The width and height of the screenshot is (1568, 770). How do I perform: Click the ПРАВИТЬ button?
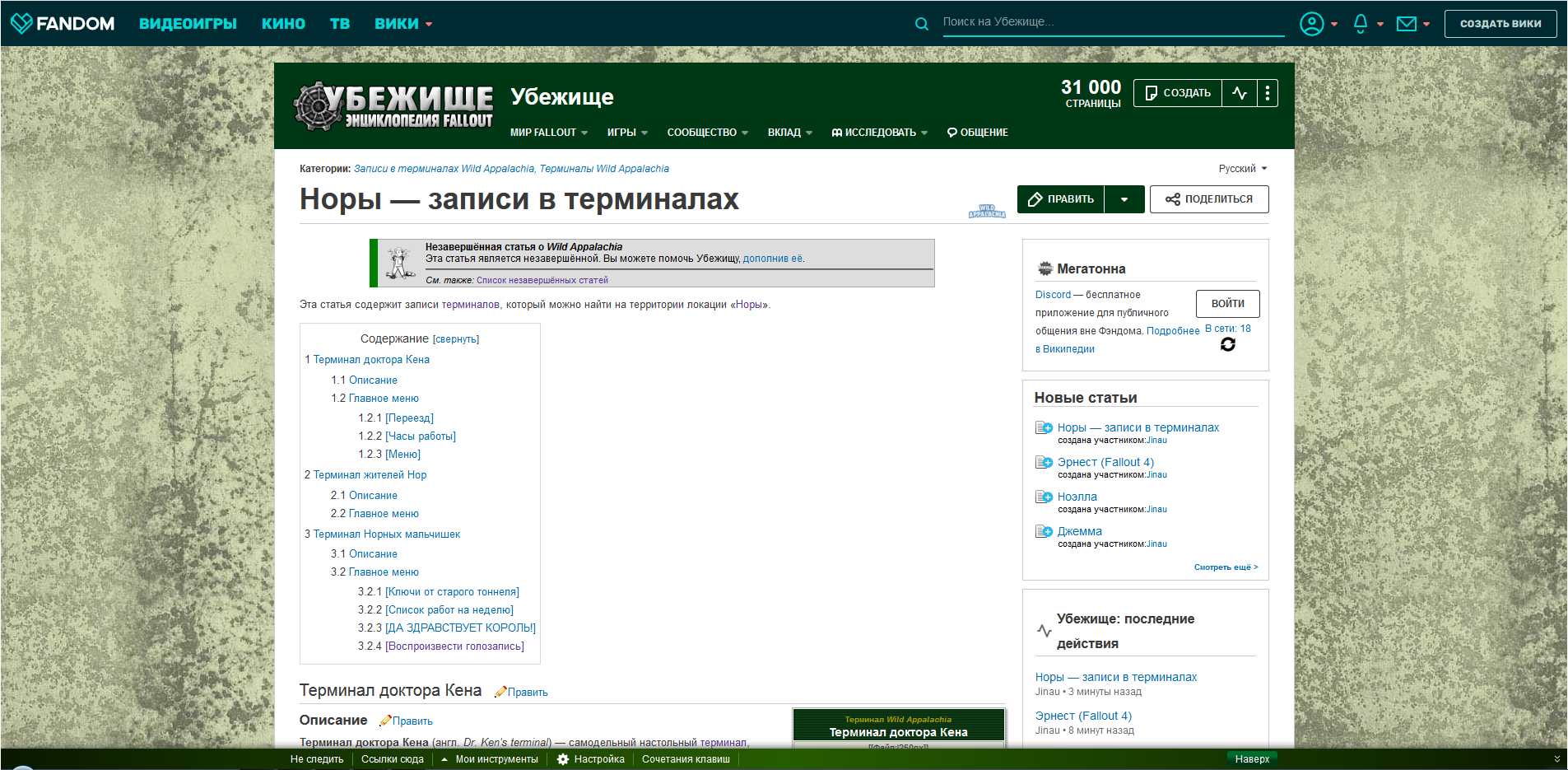pyautogui.click(x=1061, y=199)
